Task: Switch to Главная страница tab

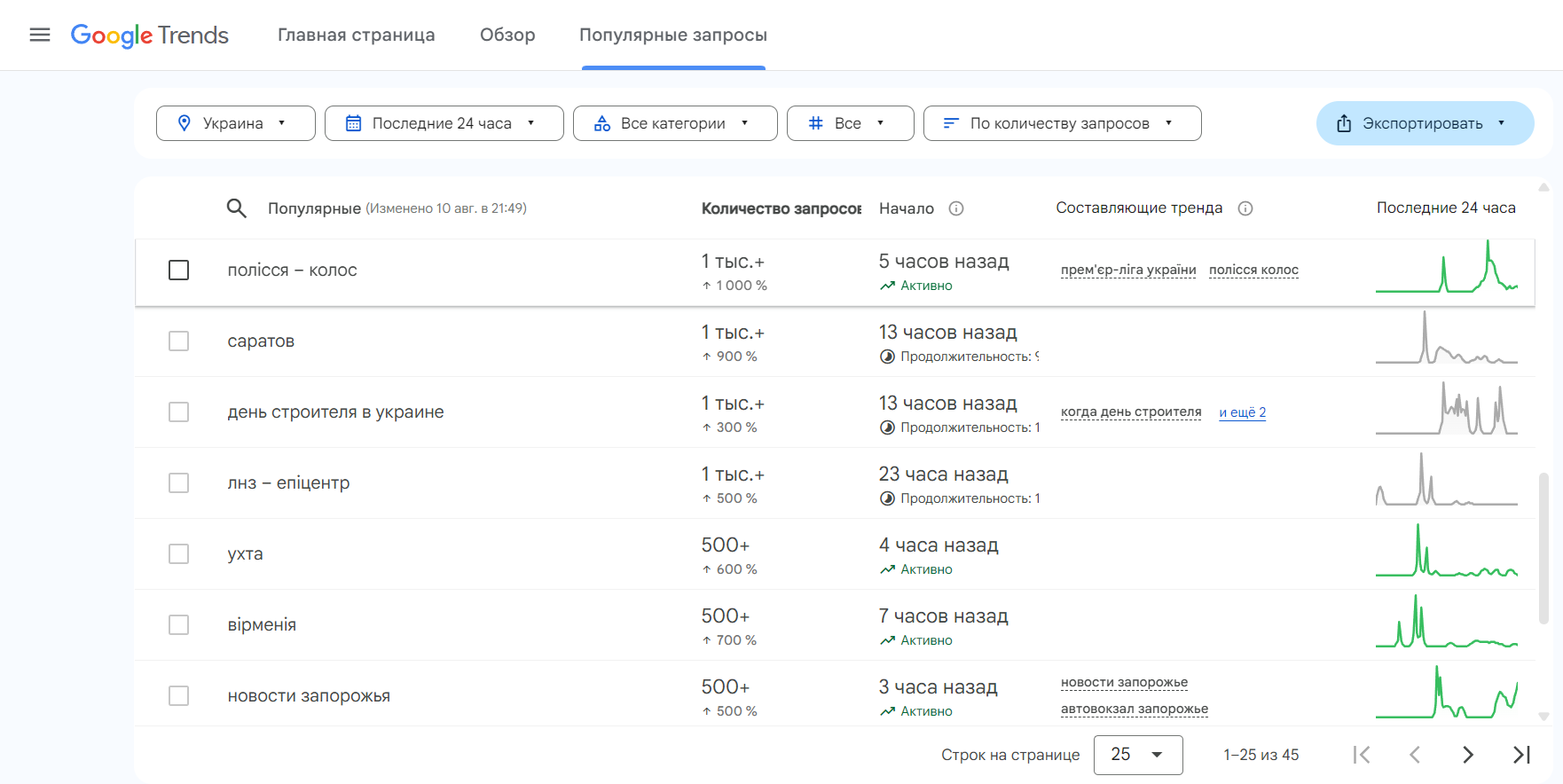Action: [x=357, y=35]
